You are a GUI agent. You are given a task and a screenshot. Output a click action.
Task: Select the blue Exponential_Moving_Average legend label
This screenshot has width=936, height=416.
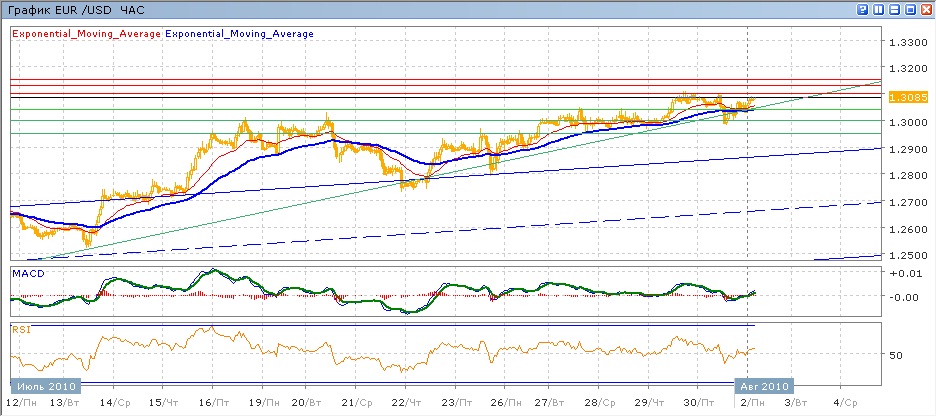239,33
